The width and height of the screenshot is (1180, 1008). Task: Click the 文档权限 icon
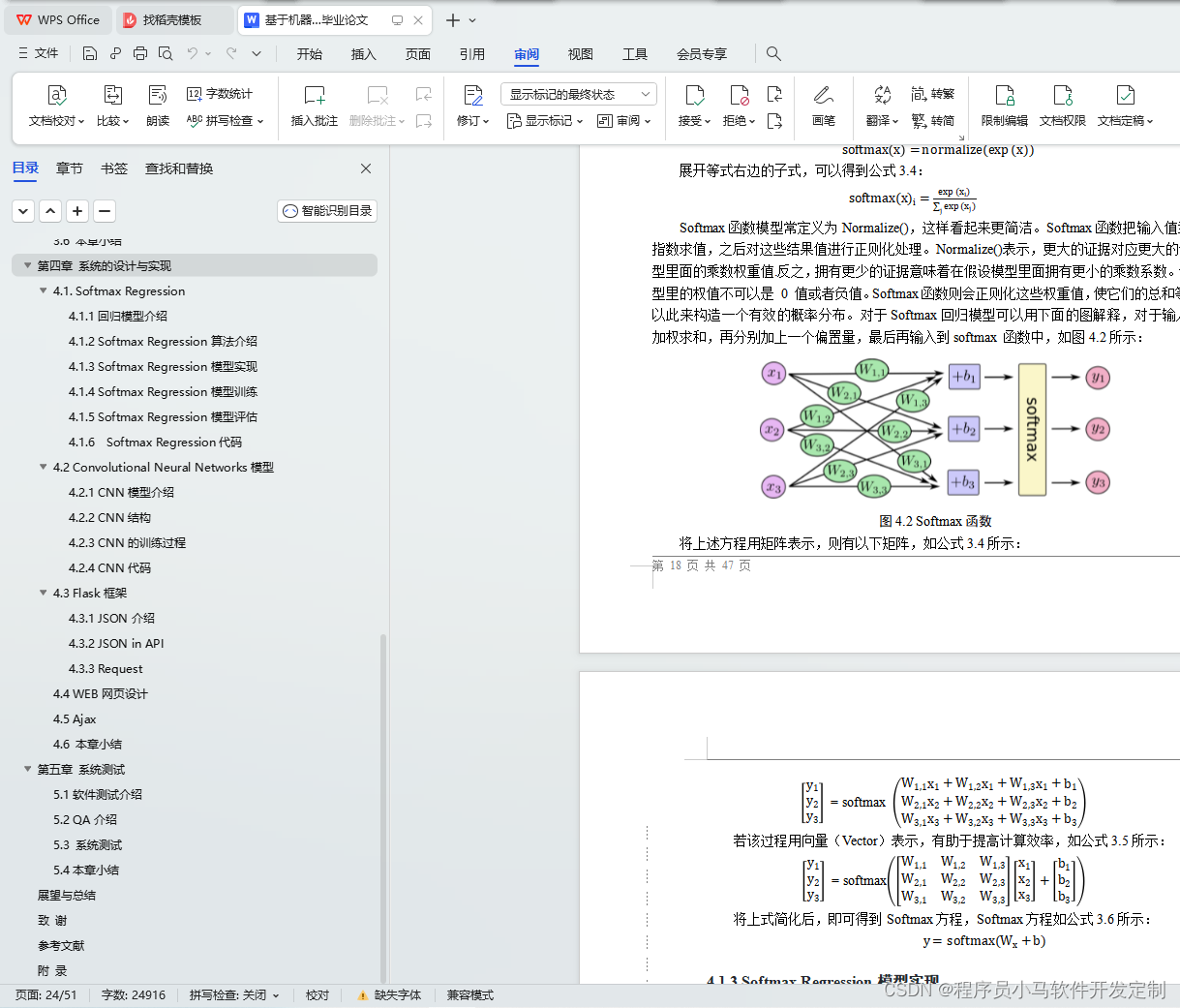point(1063,95)
